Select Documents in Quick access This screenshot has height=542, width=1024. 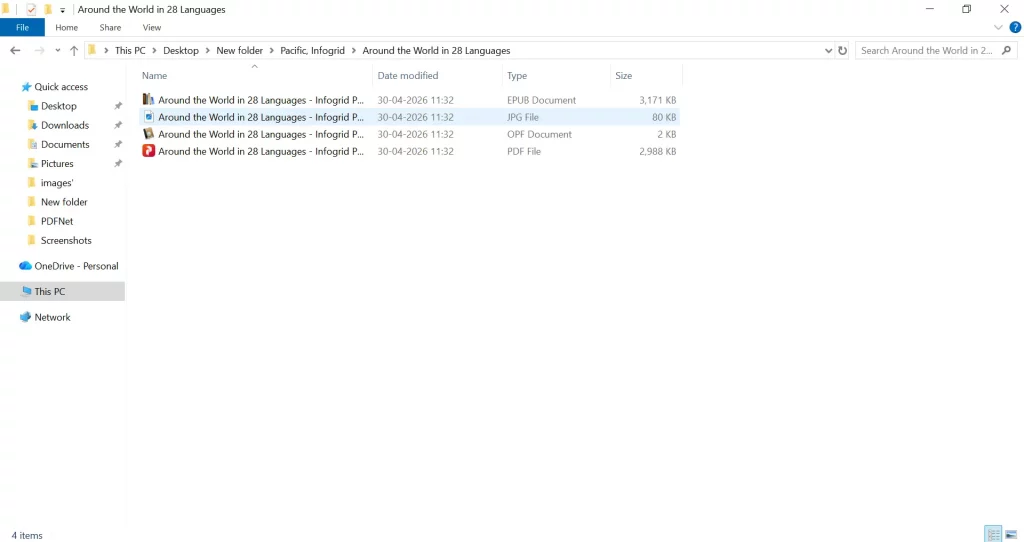(x=65, y=144)
